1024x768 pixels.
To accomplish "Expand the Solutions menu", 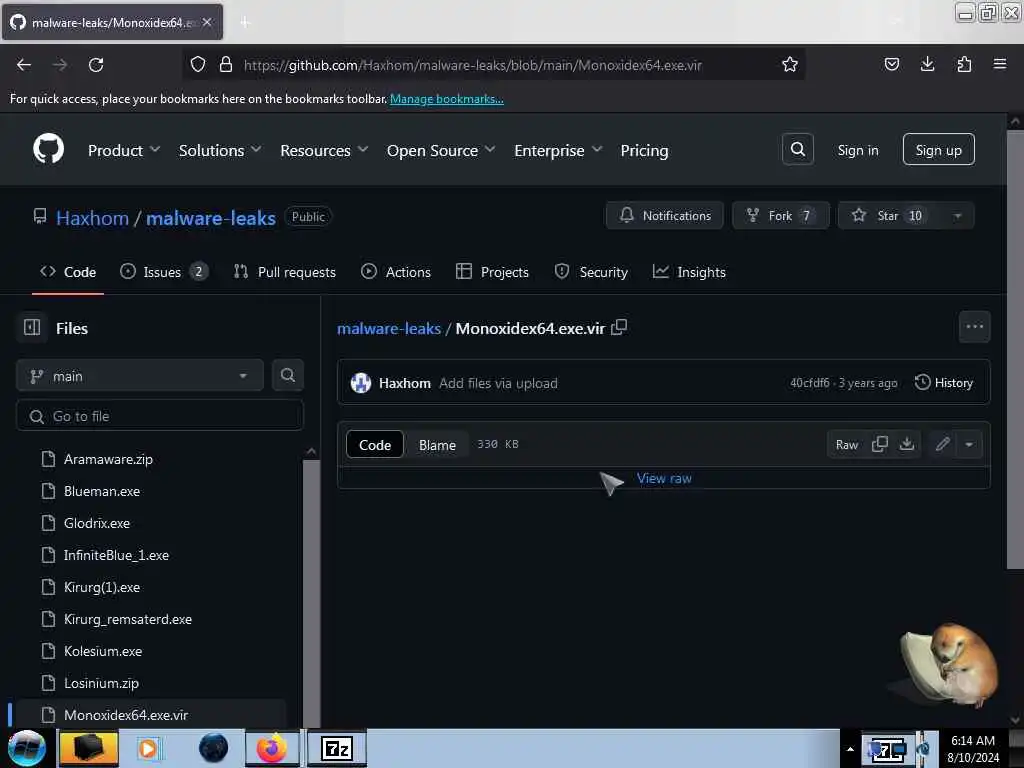I will click(x=220, y=150).
